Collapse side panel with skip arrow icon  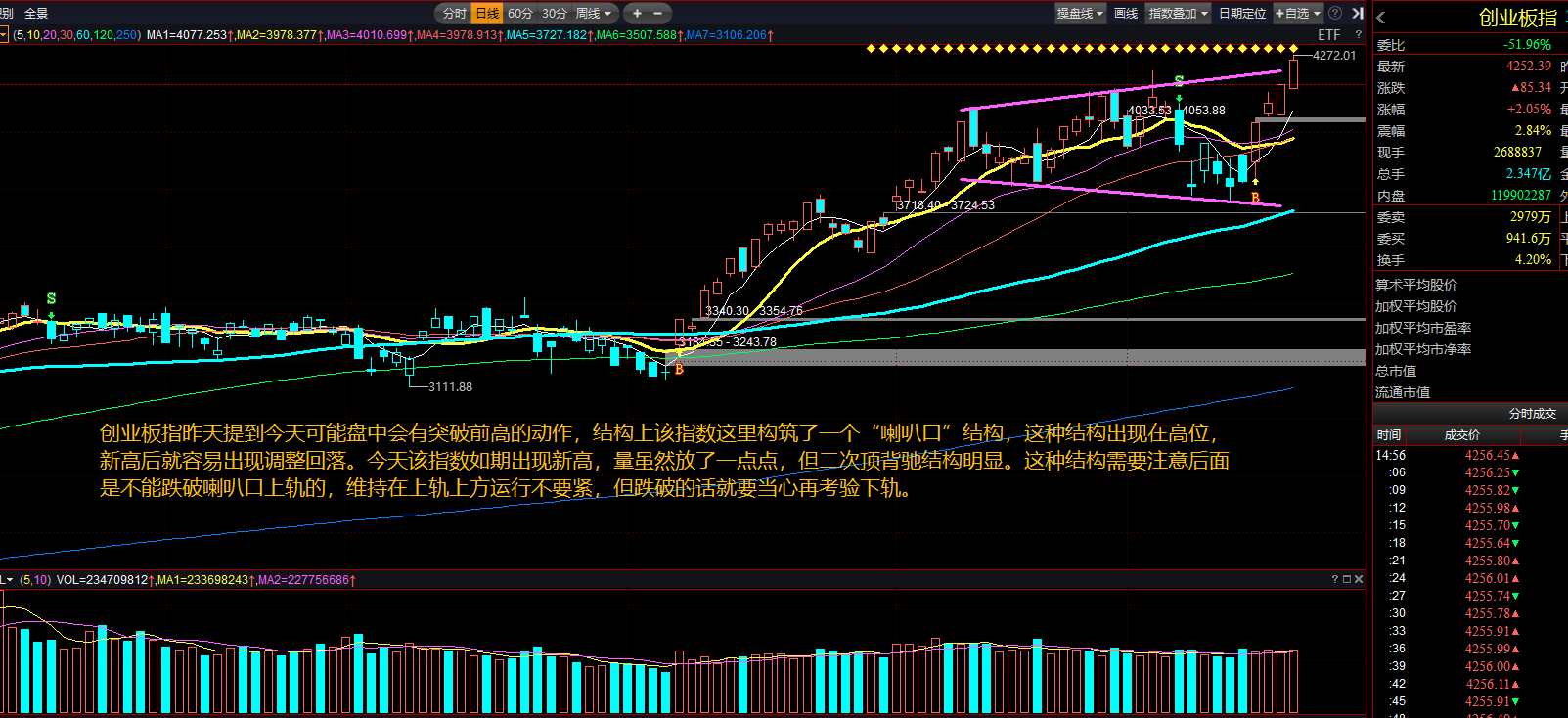coord(1357,13)
